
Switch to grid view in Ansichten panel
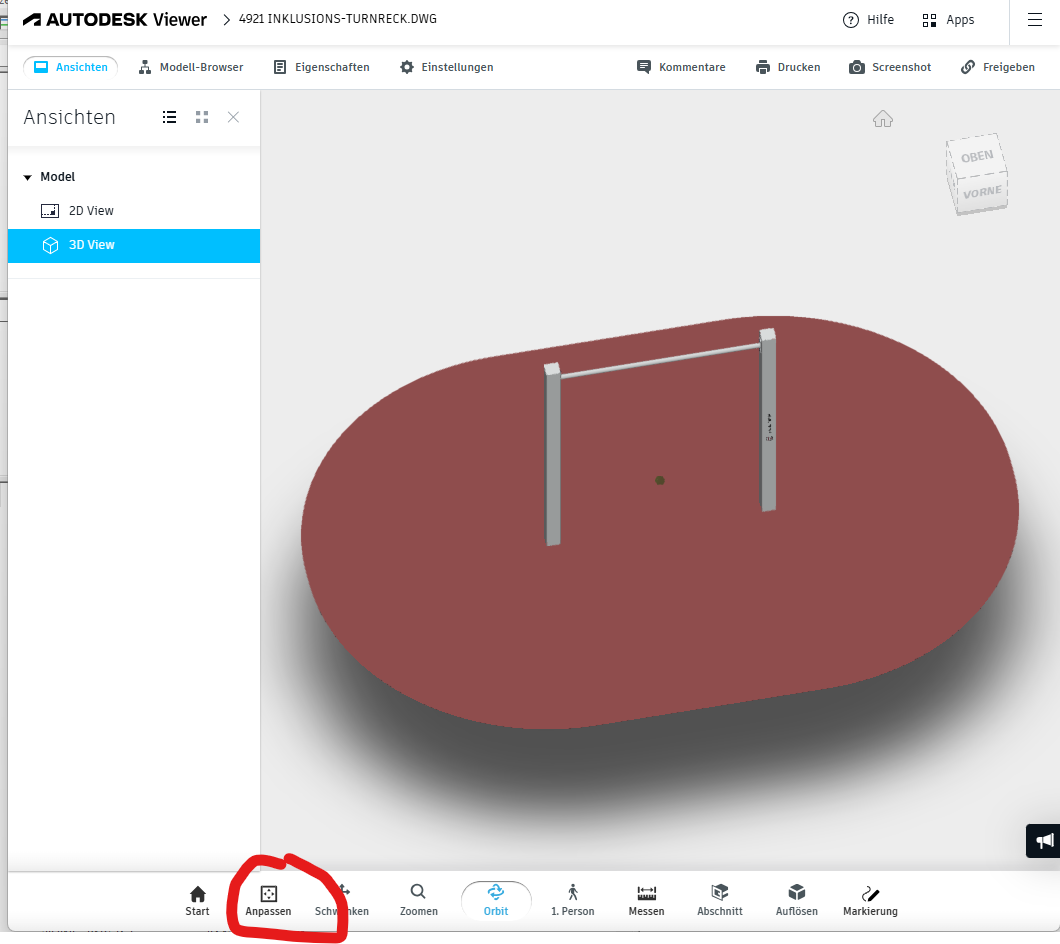click(202, 117)
